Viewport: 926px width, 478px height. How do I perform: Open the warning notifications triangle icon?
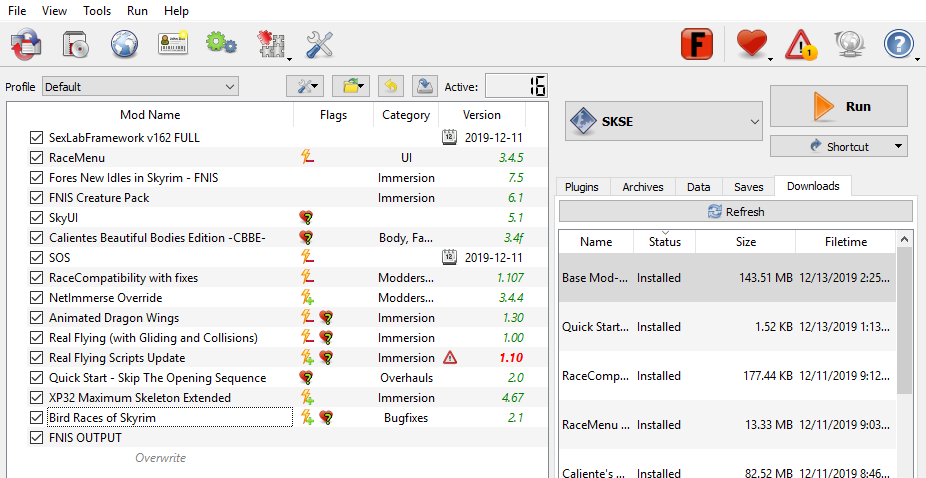[800, 45]
